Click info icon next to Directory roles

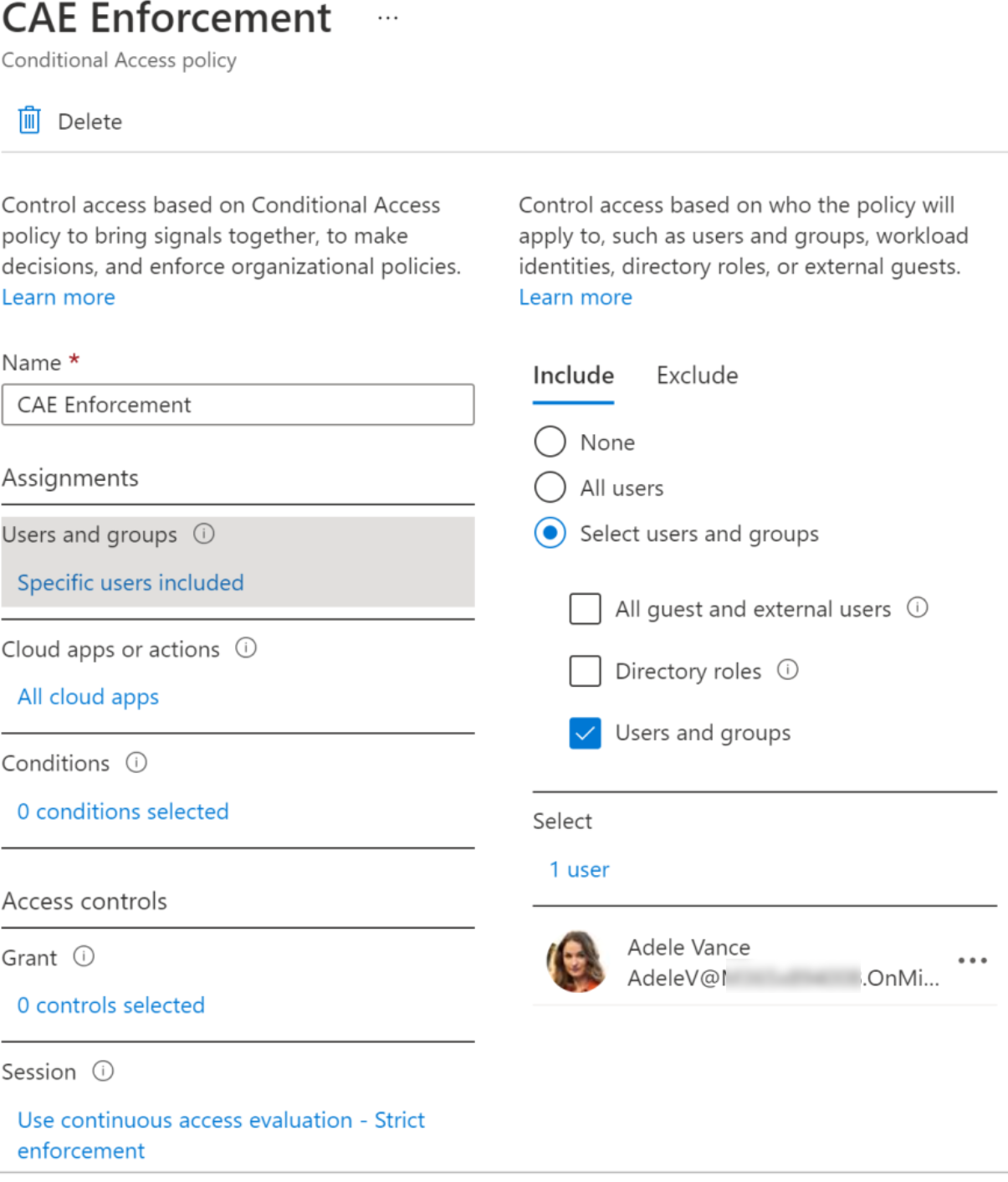tap(788, 669)
